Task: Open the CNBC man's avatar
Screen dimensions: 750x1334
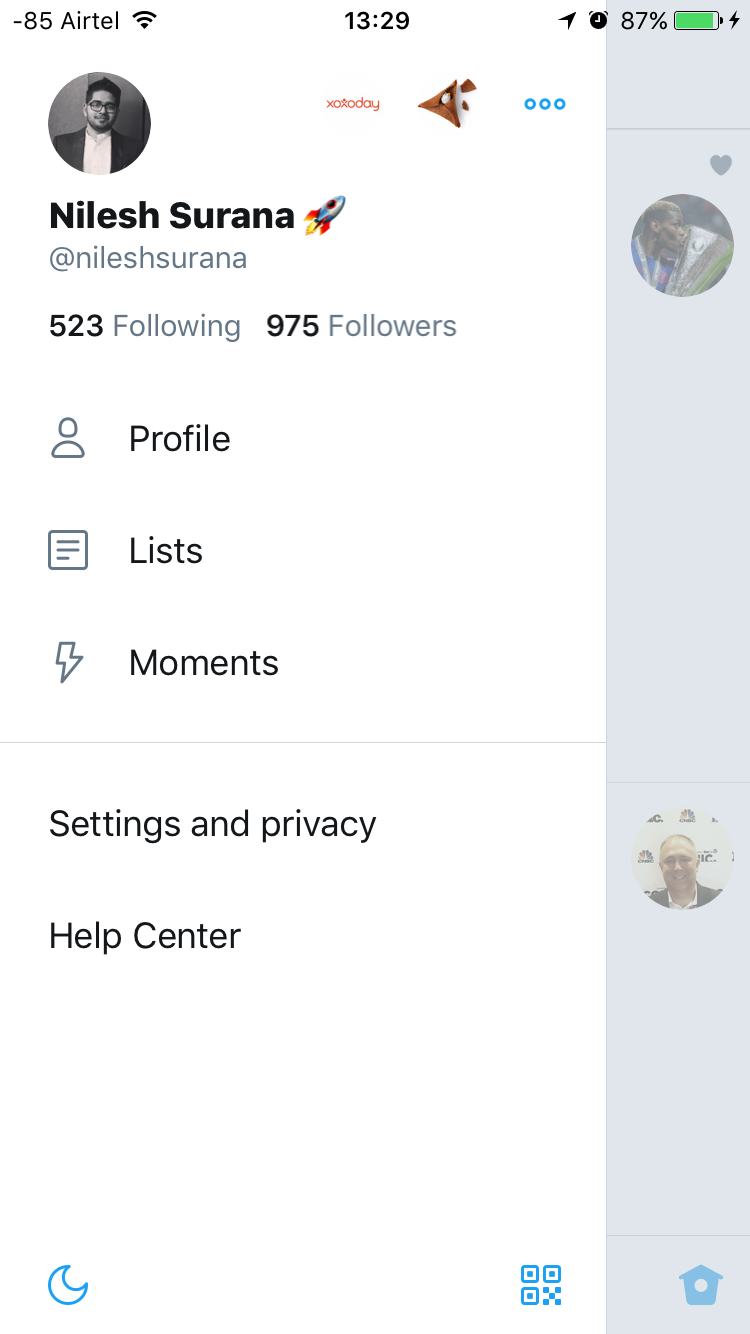Action: click(682, 858)
